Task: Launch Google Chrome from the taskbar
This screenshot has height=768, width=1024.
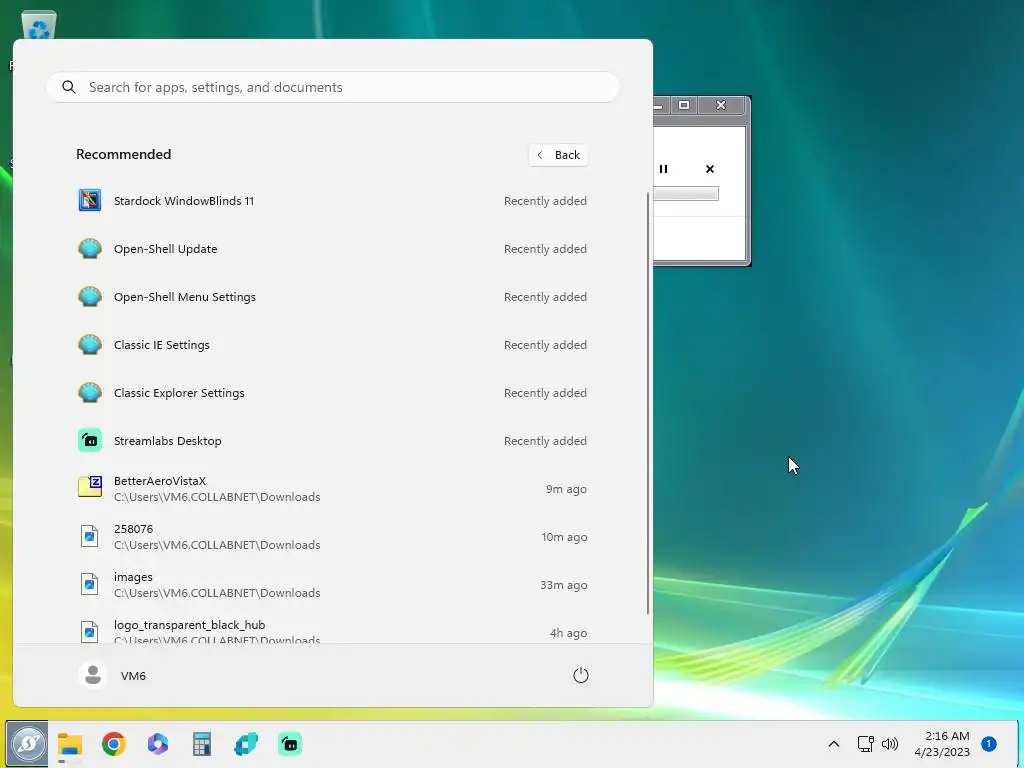Action: [114, 744]
